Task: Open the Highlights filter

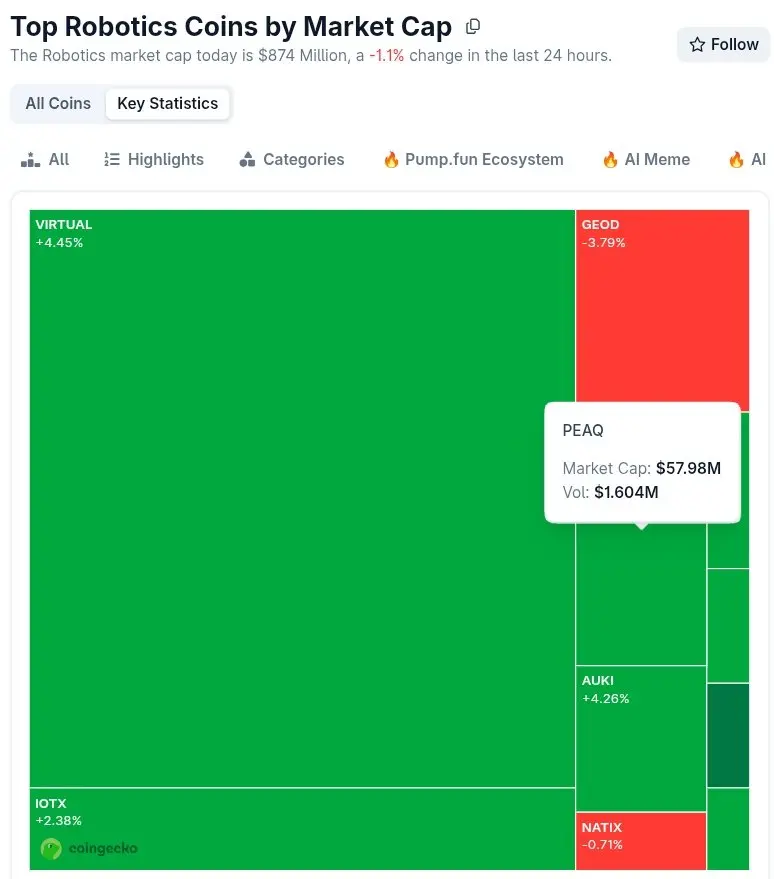Action: click(165, 160)
